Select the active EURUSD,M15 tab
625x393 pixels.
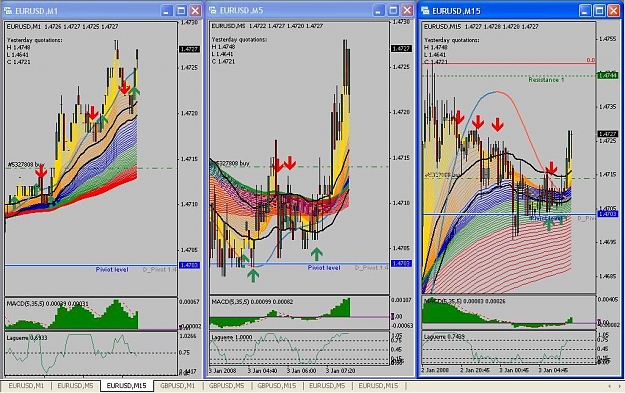(x=127, y=386)
